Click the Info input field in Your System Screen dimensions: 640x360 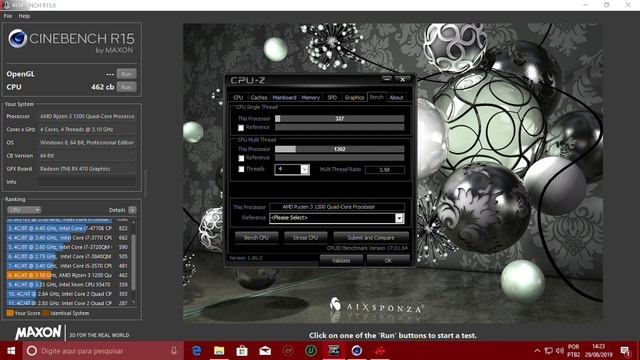click(x=87, y=182)
